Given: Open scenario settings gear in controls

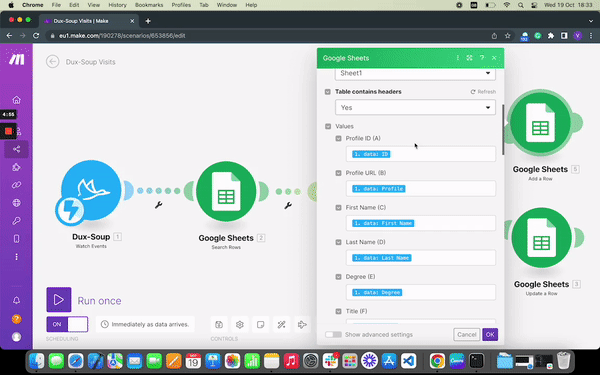Looking at the screenshot, I should [240, 324].
